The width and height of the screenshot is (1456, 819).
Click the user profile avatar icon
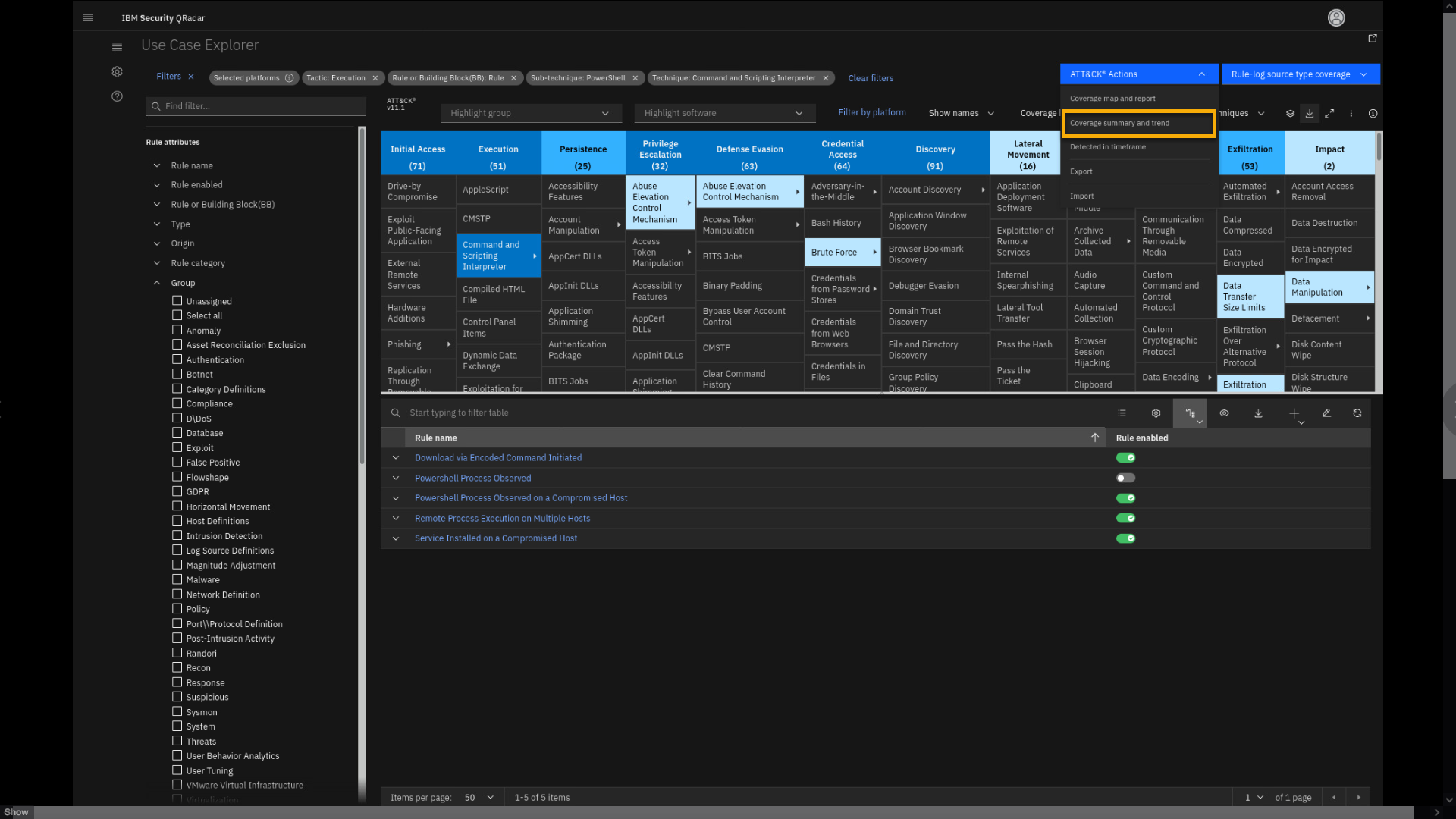1336,17
